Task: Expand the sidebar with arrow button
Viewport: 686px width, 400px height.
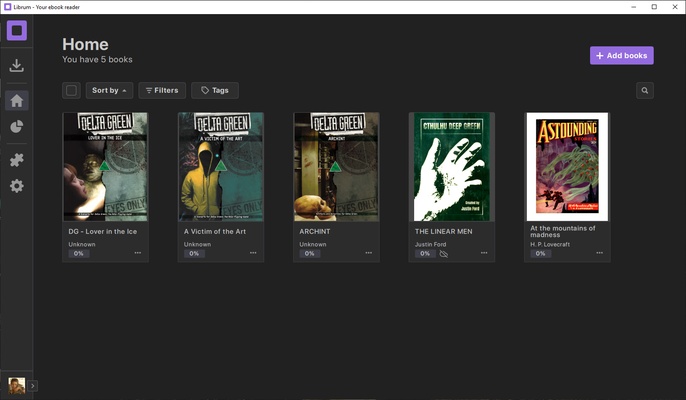Action: (x=33, y=385)
